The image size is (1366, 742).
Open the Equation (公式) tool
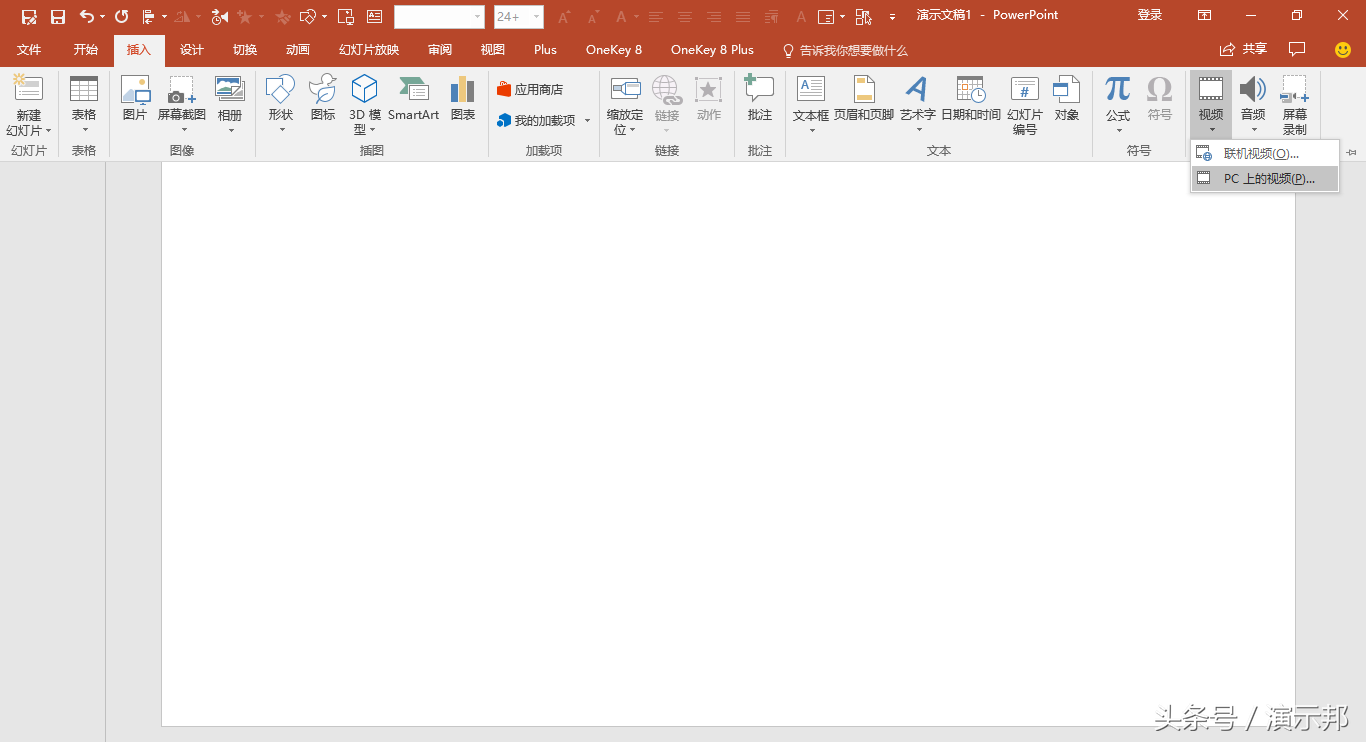point(1118,106)
